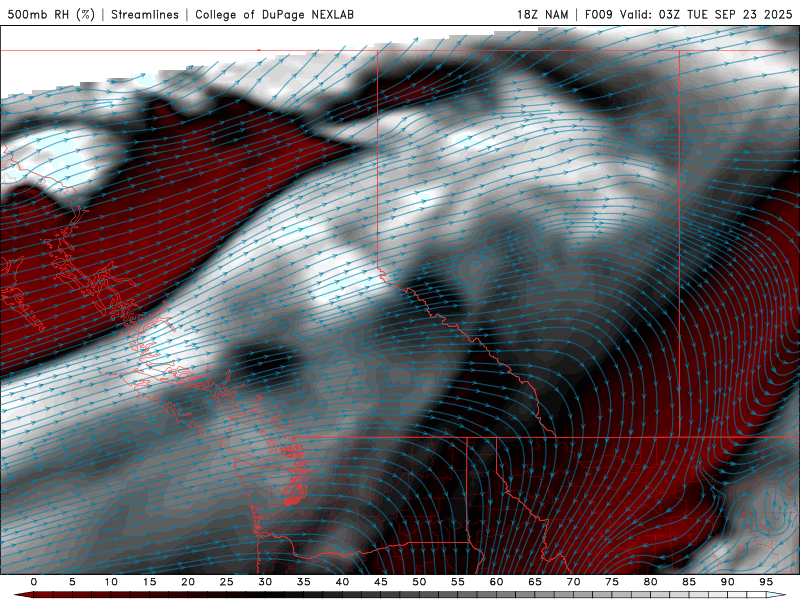Screen dimensions: 800x600
Task: Click the "55" colorbar scale label
Action: 458,582
